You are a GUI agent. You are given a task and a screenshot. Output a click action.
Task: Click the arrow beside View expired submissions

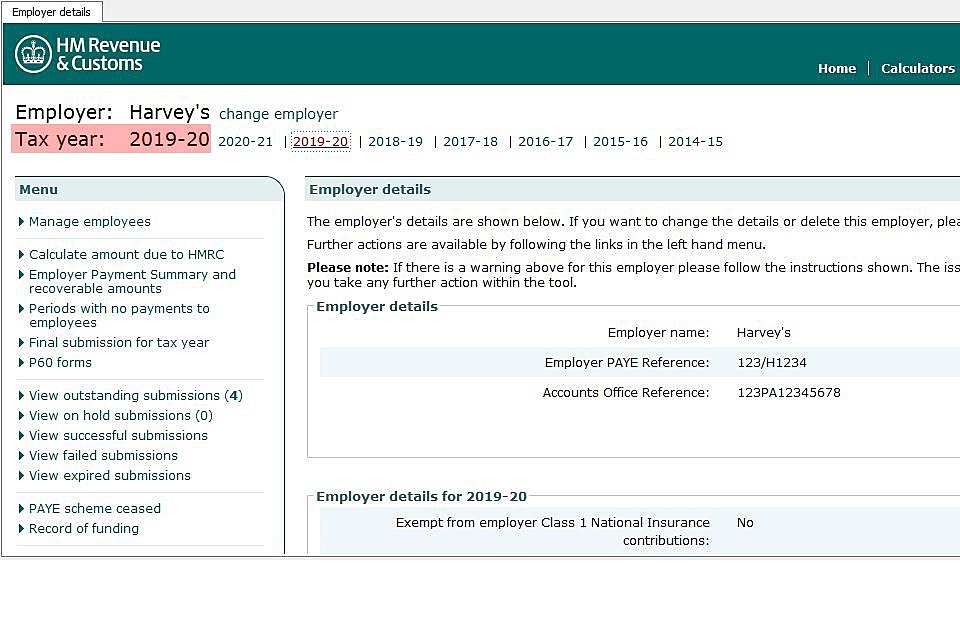click(22, 476)
